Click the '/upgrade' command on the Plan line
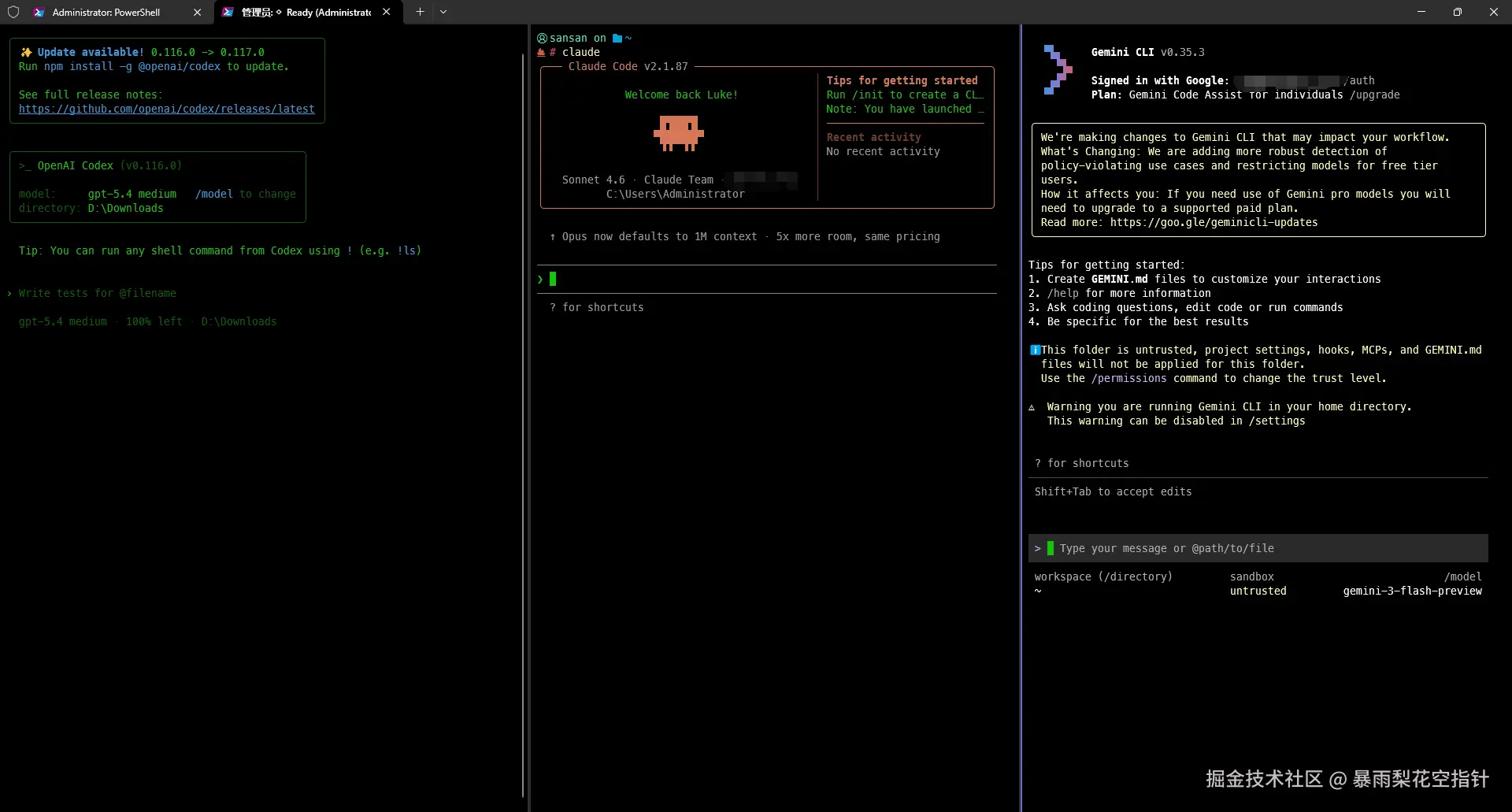The width and height of the screenshot is (1512, 812). tap(1375, 95)
